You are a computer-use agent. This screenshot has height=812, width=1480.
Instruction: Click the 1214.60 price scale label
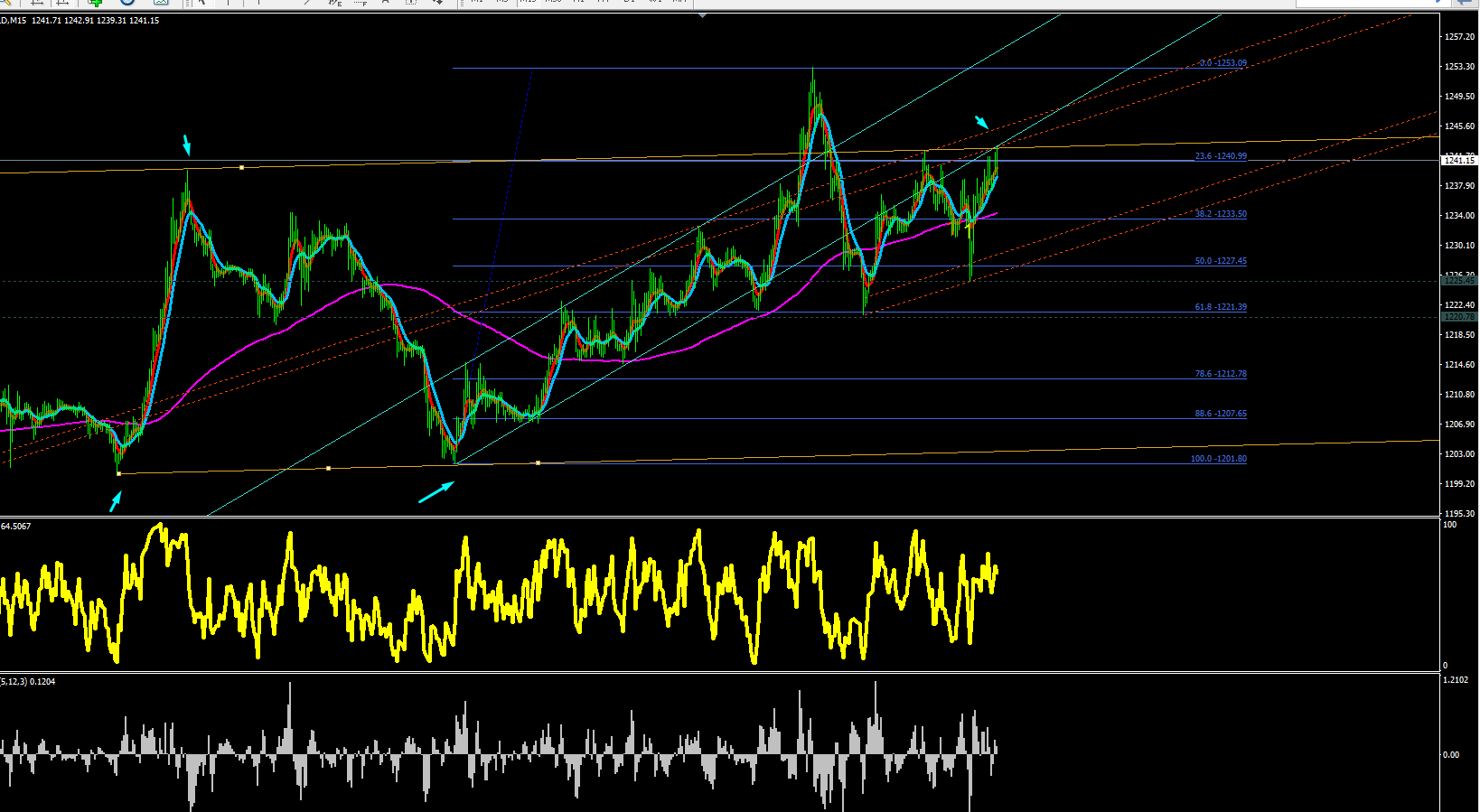click(1460, 365)
